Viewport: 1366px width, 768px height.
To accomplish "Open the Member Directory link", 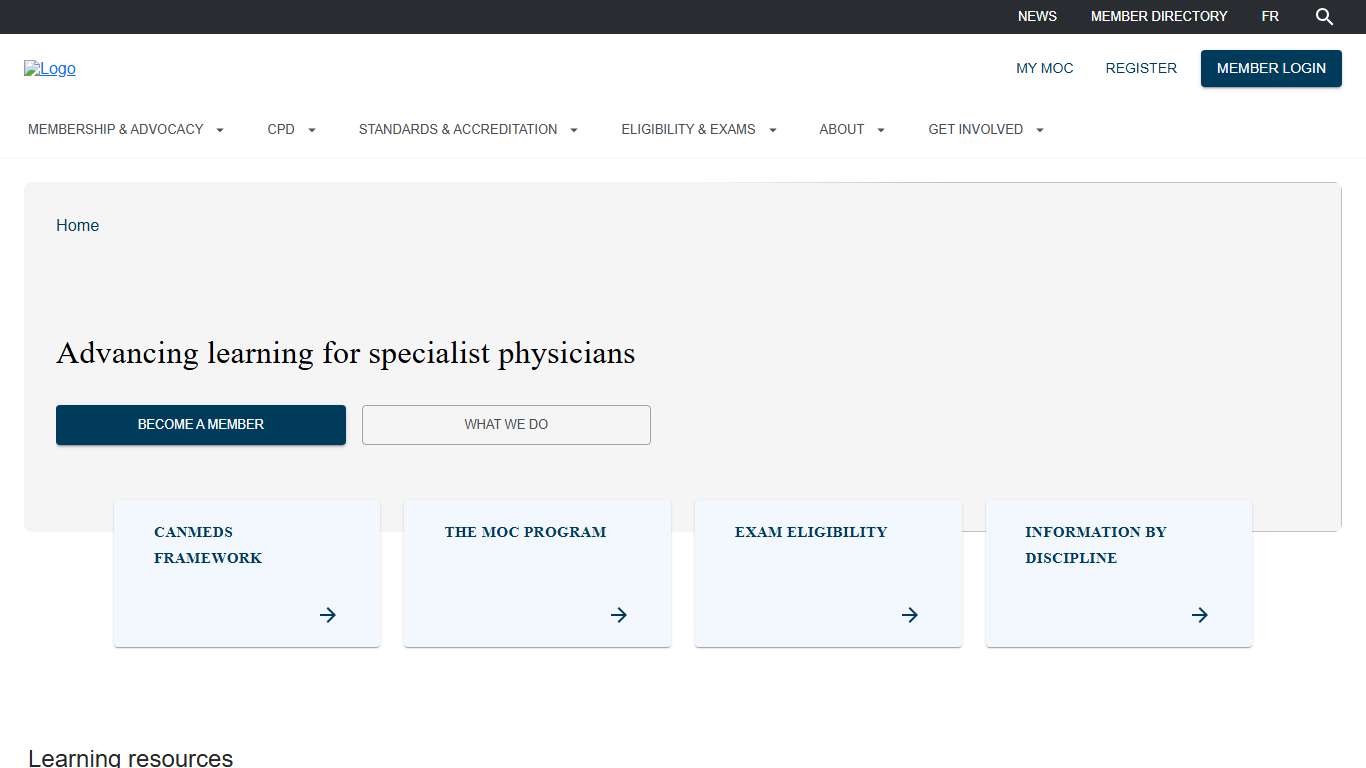I will pyautogui.click(x=1159, y=17).
